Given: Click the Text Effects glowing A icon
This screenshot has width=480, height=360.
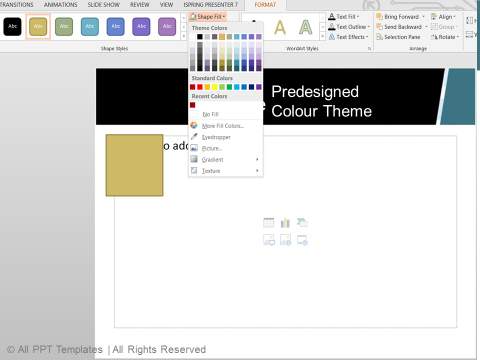Looking at the screenshot, I should tap(332, 37).
